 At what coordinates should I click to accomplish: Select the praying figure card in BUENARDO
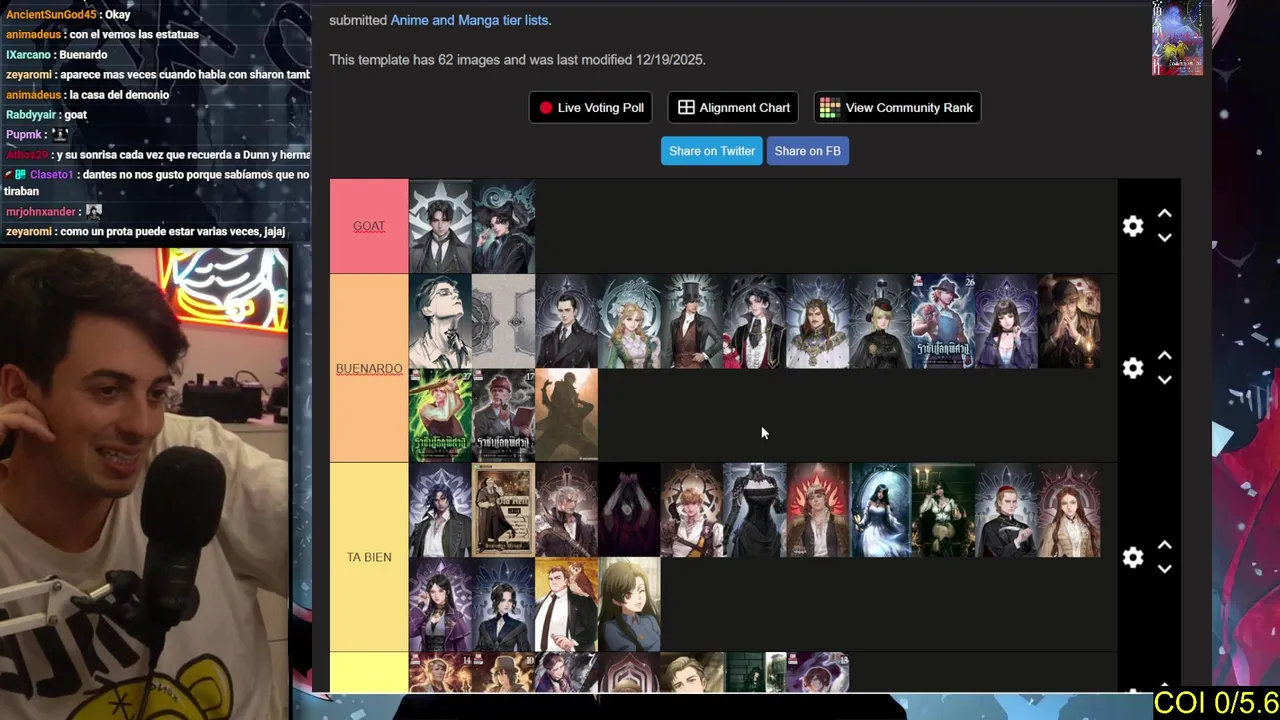coord(1069,321)
